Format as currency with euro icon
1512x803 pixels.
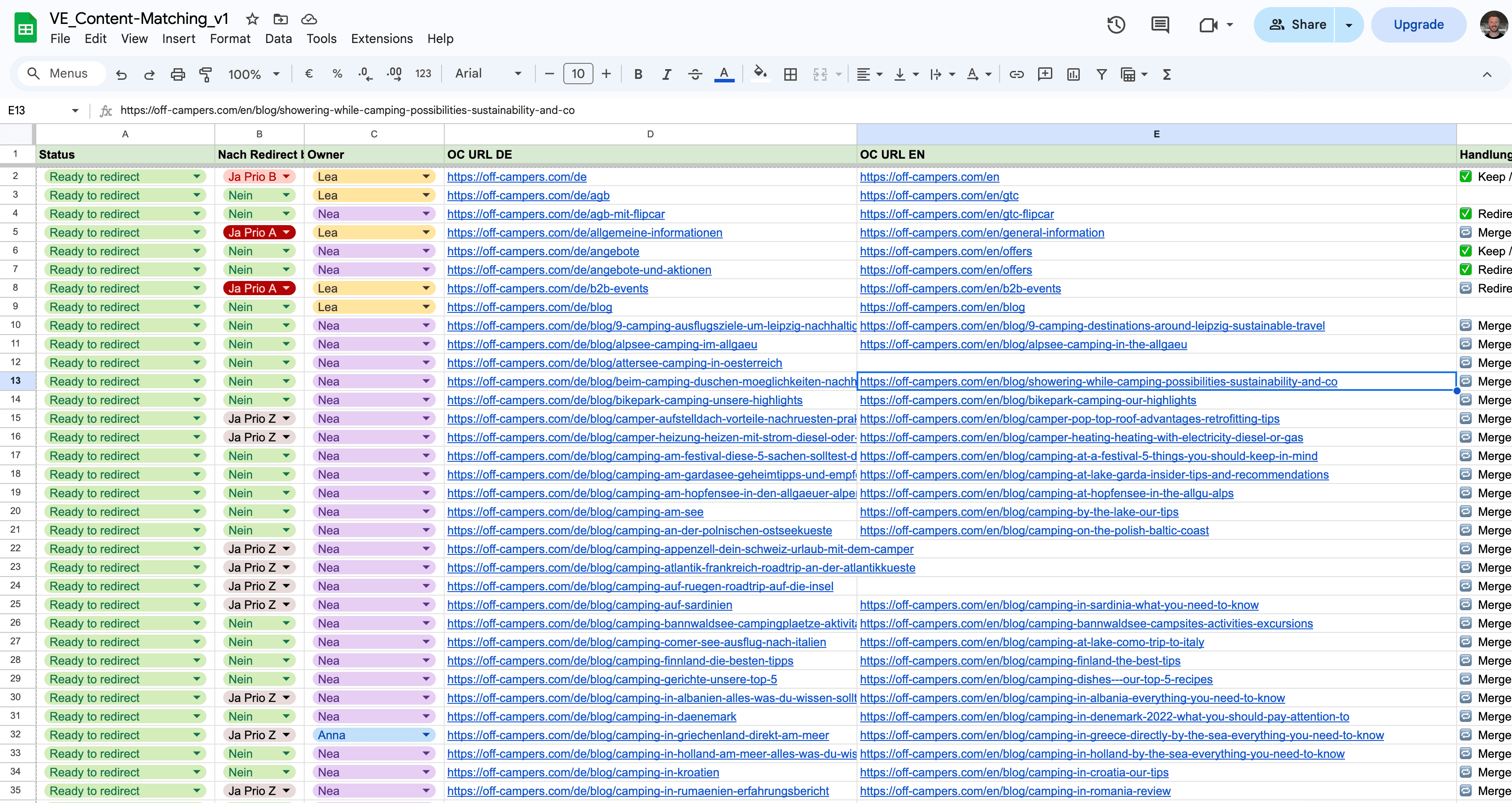(309, 74)
